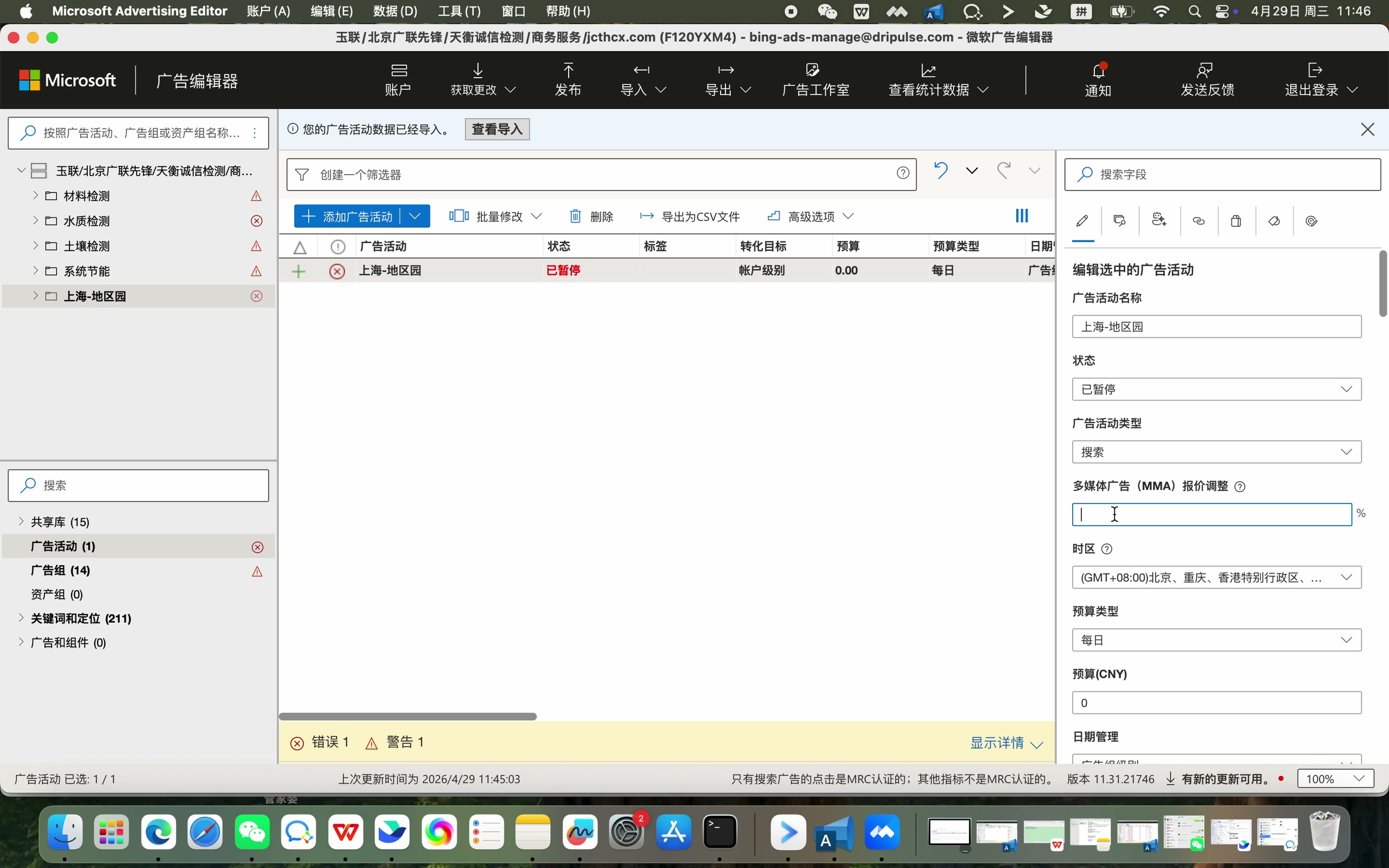Select the tag tab icon in editor pane
The width and height of the screenshot is (1389, 868).
tap(1274, 221)
